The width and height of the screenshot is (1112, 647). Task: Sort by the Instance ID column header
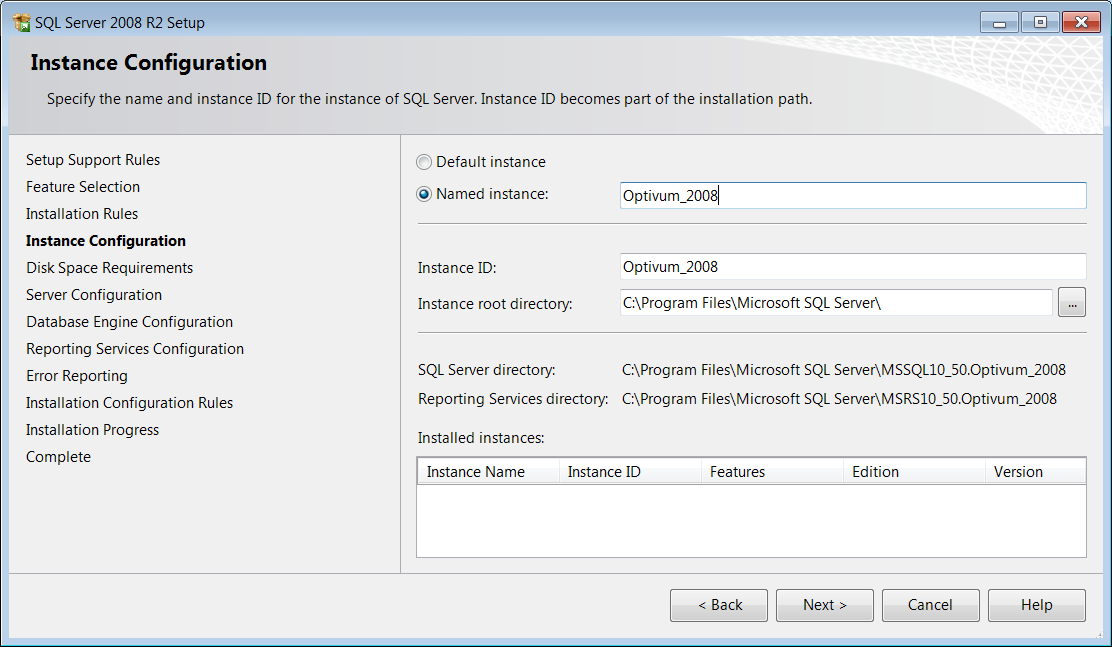coord(630,472)
